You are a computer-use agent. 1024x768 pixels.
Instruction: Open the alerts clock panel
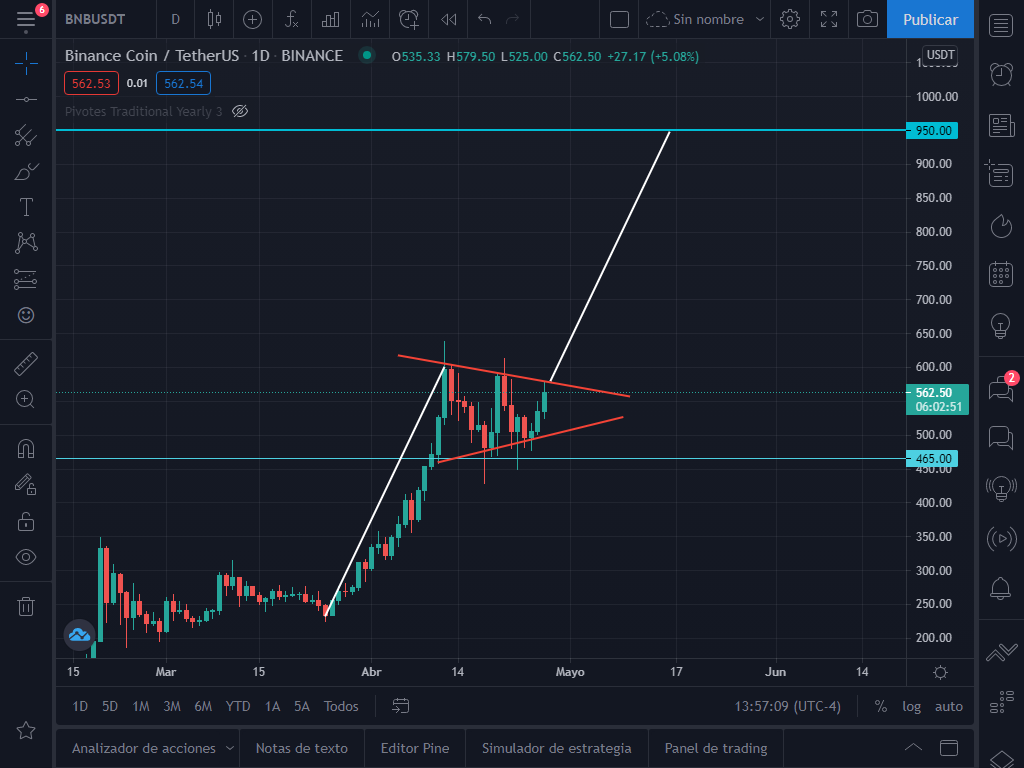(1000, 74)
